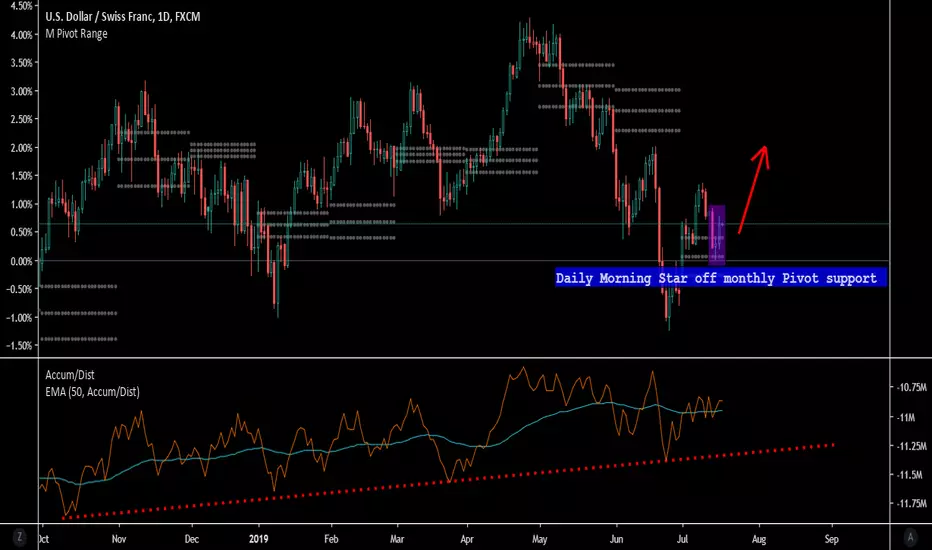
Task: Click the 2.00% price scale label
Action: (21, 148)
